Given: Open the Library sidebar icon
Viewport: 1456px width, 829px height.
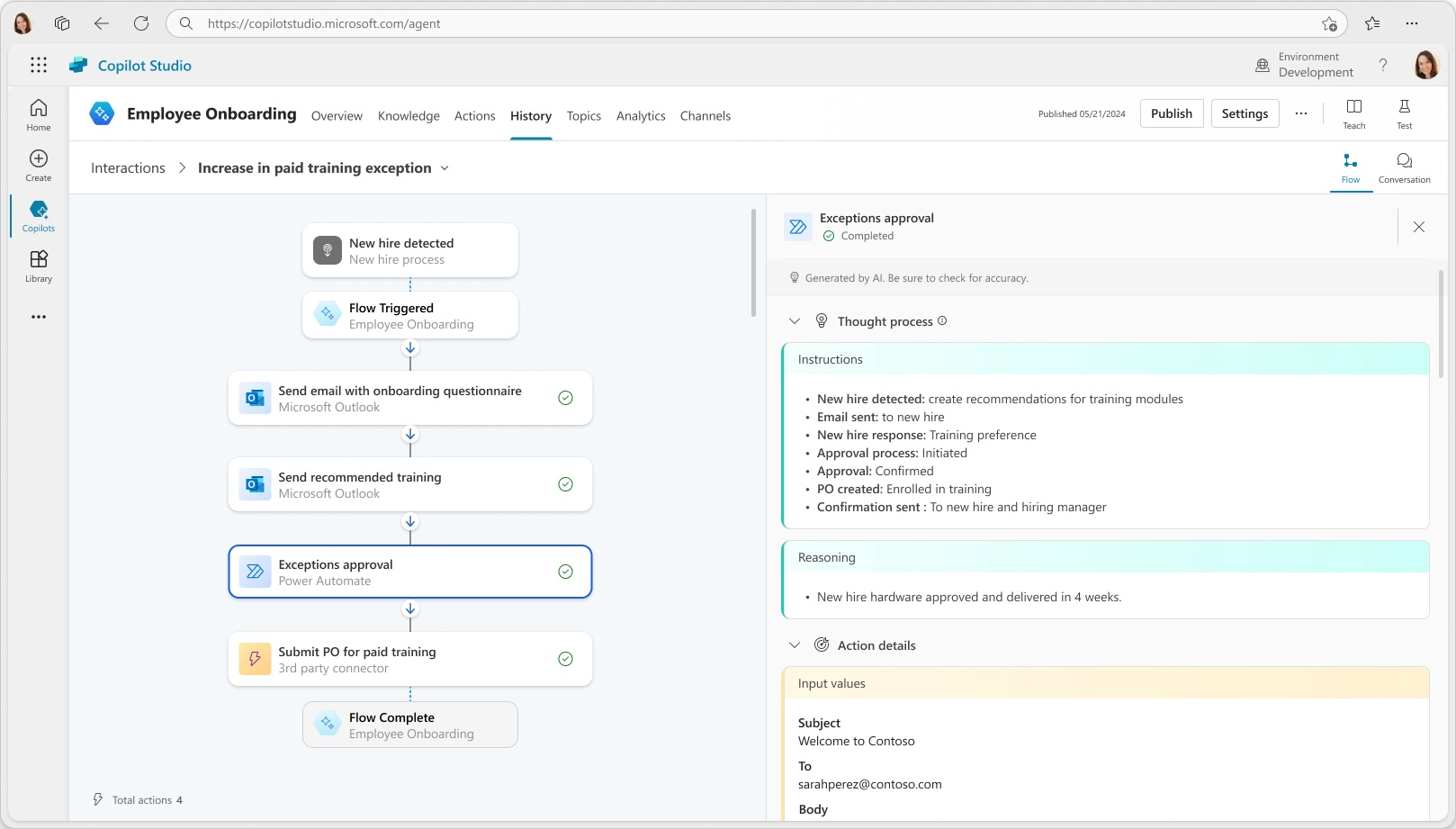Looking at the screenshot, I should 39,266.
